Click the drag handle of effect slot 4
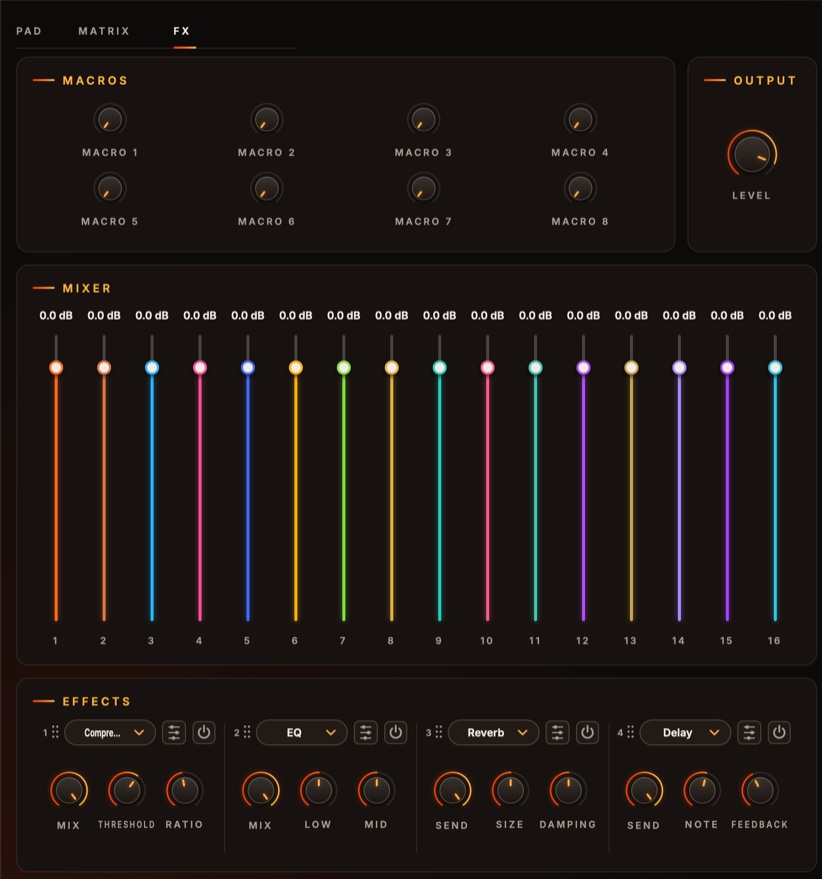This screenshot has height=879, width=822. [630, 732]
